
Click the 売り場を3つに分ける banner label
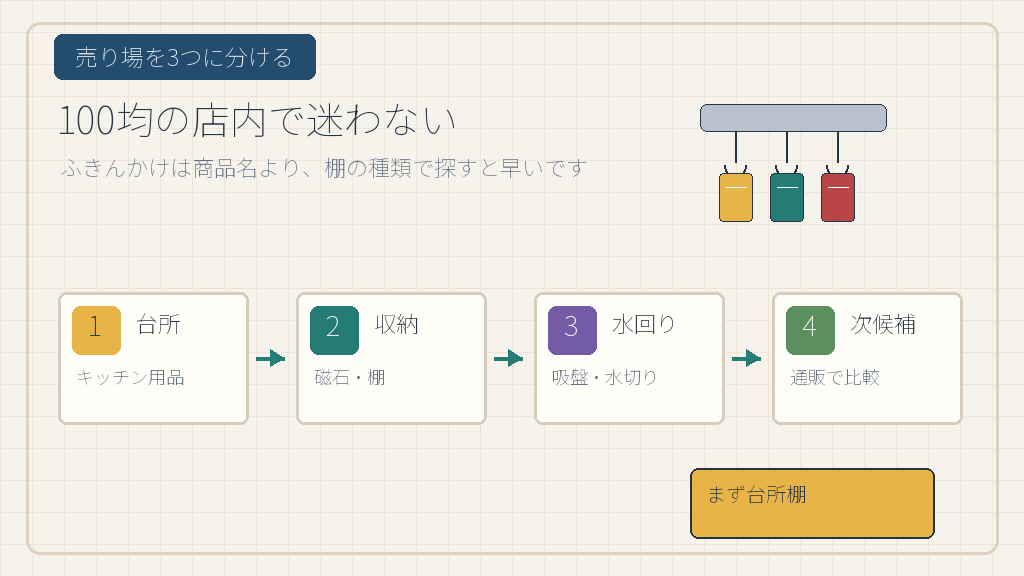[x=185, y=57]
